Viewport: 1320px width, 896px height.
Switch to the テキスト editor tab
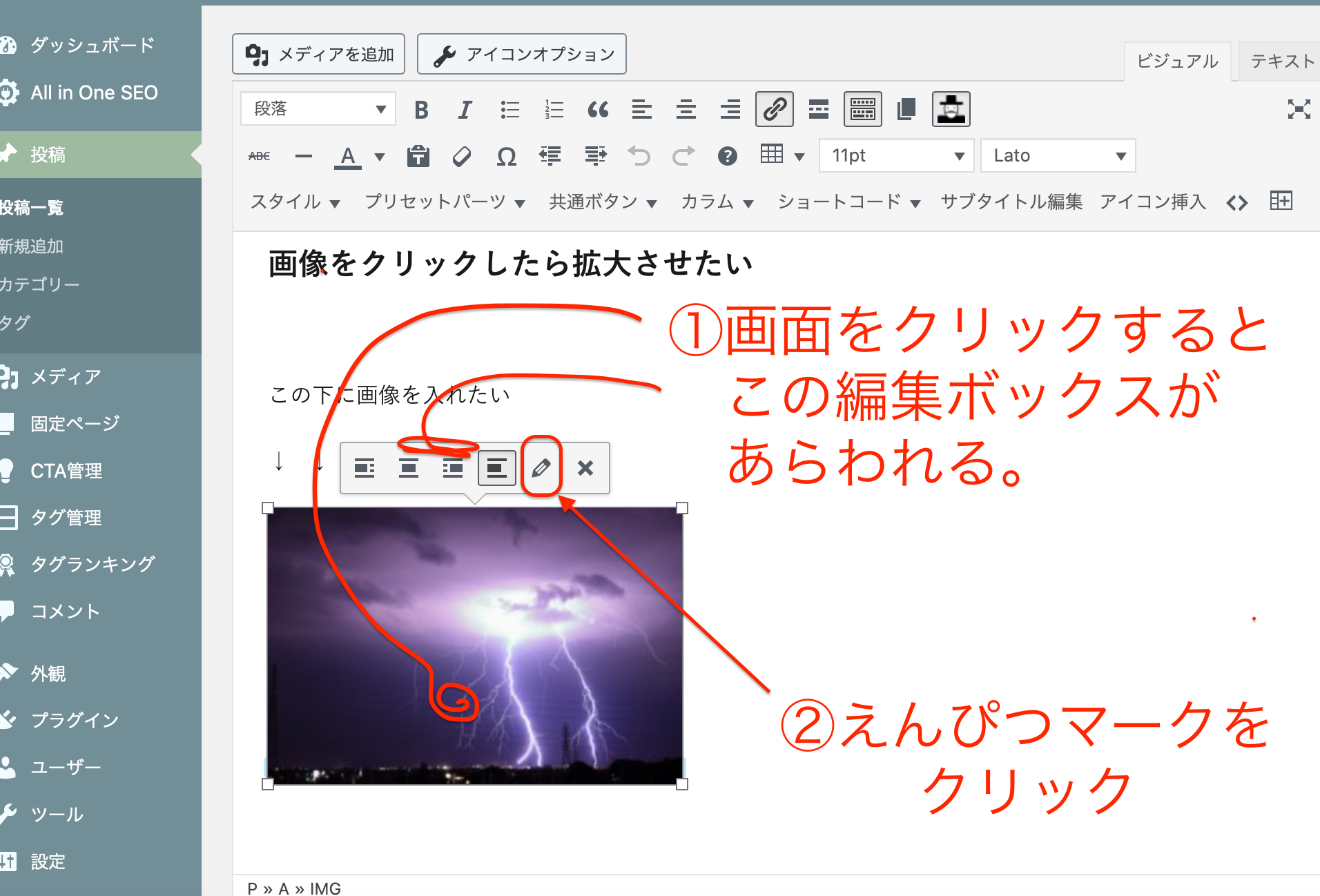(1281, 61)
